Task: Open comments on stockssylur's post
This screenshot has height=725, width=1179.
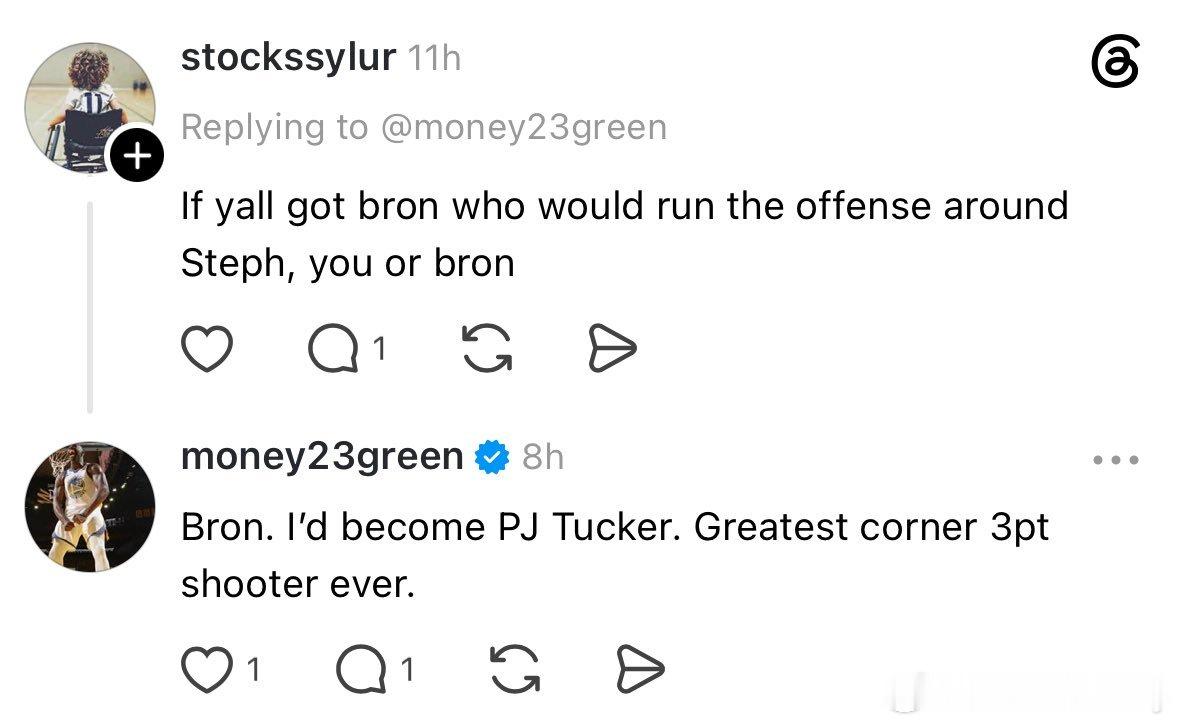Action: point(333,348)
